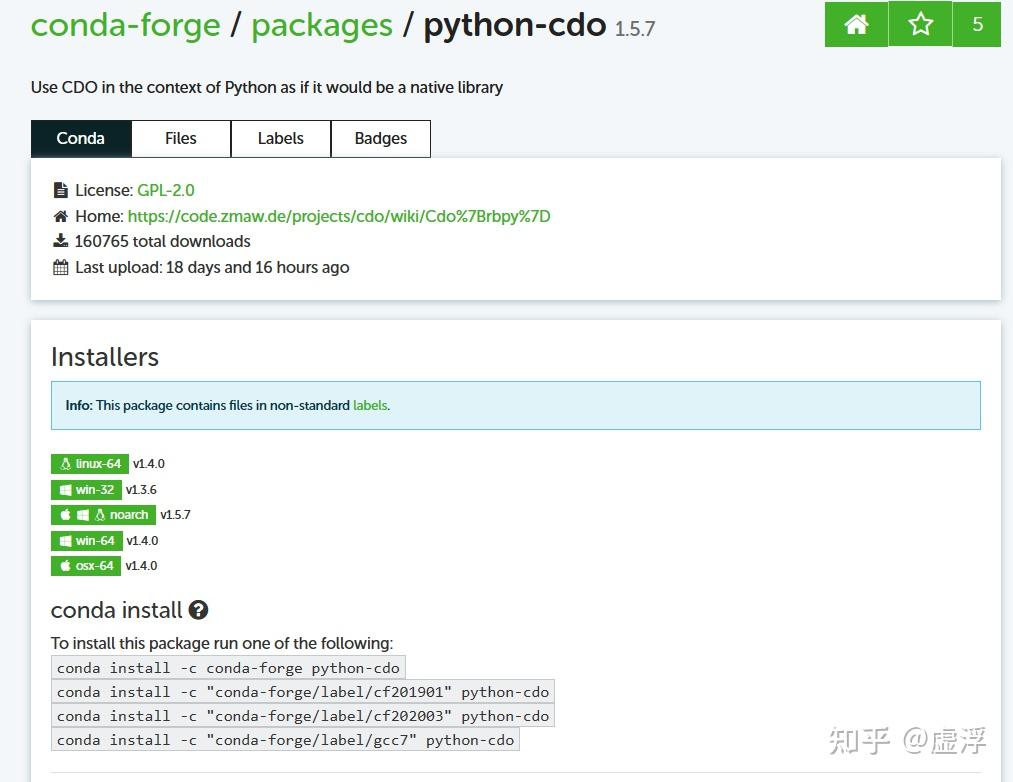Screen dimensions: 1013x782
Task: Click the home icon in the green header bar
Action: 855,24
